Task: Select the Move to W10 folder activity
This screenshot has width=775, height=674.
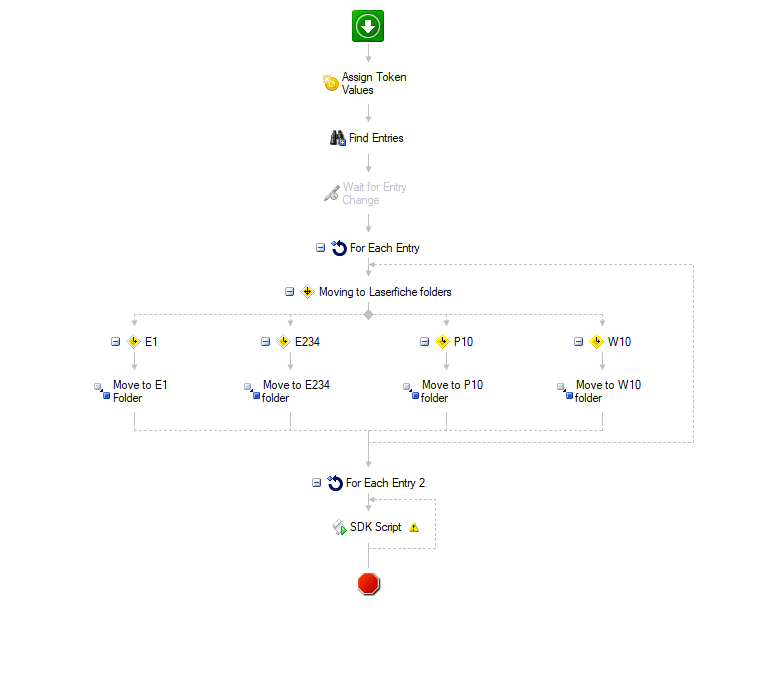Action: click(608, 391)
